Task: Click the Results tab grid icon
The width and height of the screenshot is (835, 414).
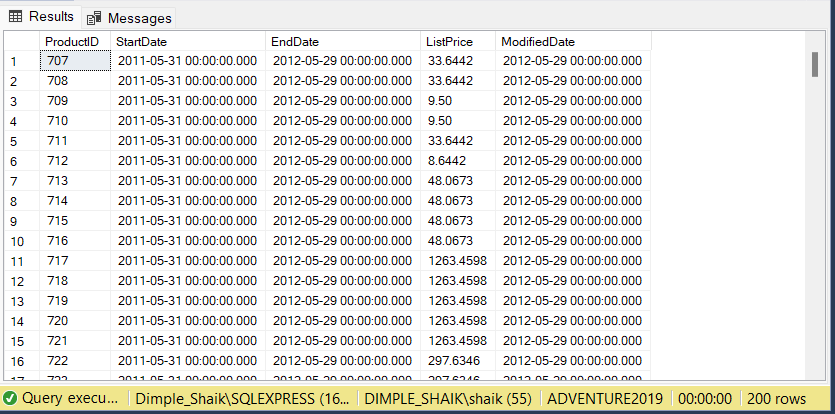Action: tap(16, 17)
